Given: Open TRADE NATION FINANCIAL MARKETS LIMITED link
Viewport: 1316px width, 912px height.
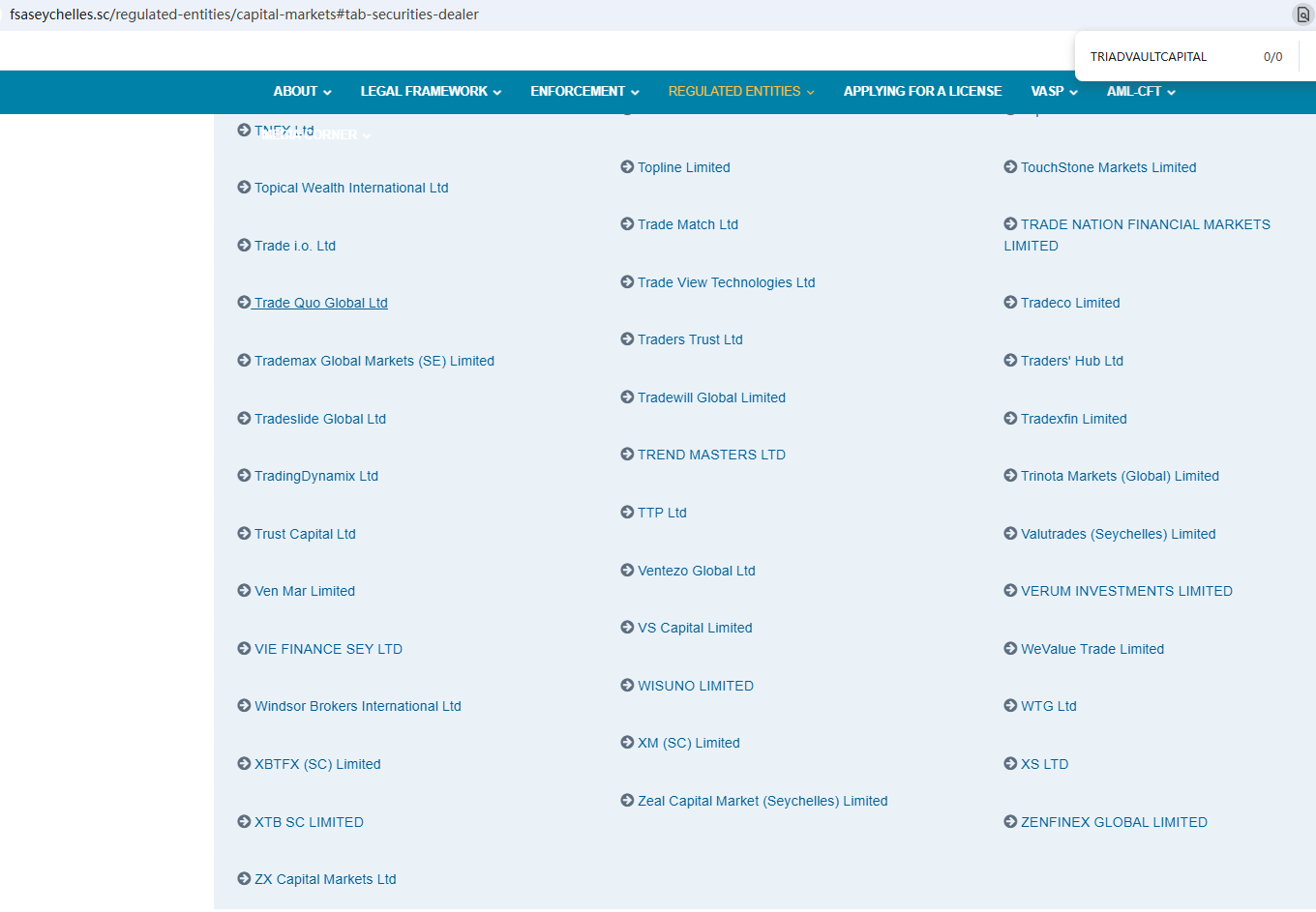Looking at the screenshot, I should point(1137,235).
